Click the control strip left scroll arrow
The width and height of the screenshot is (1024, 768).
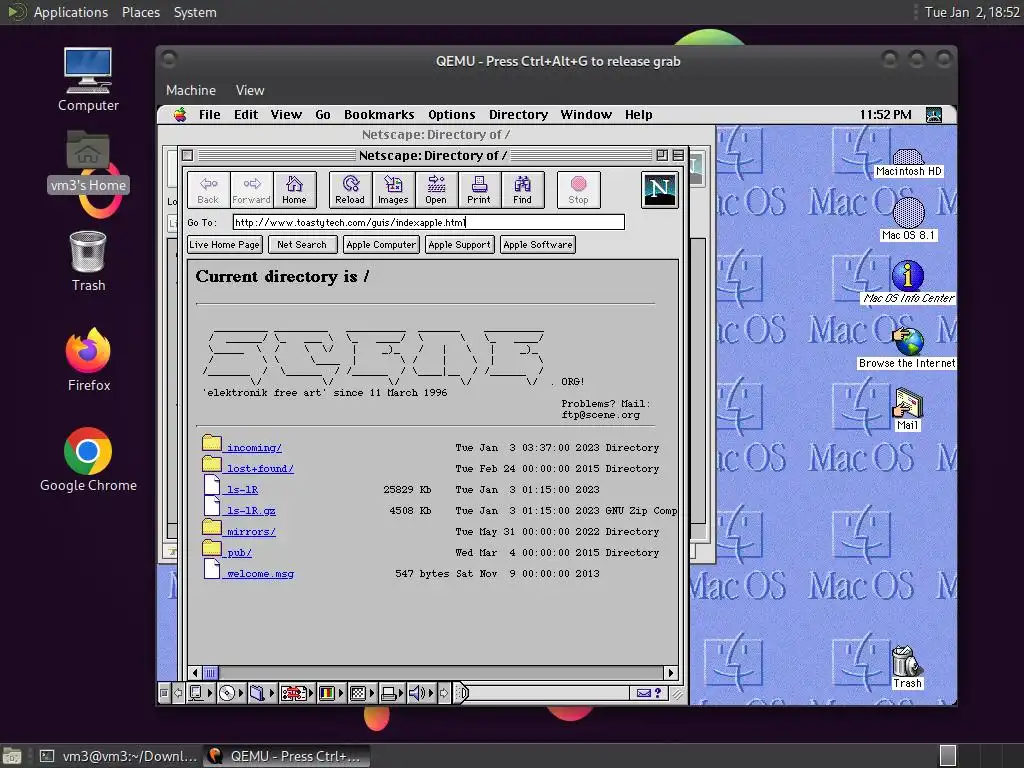tap(178, 693)
